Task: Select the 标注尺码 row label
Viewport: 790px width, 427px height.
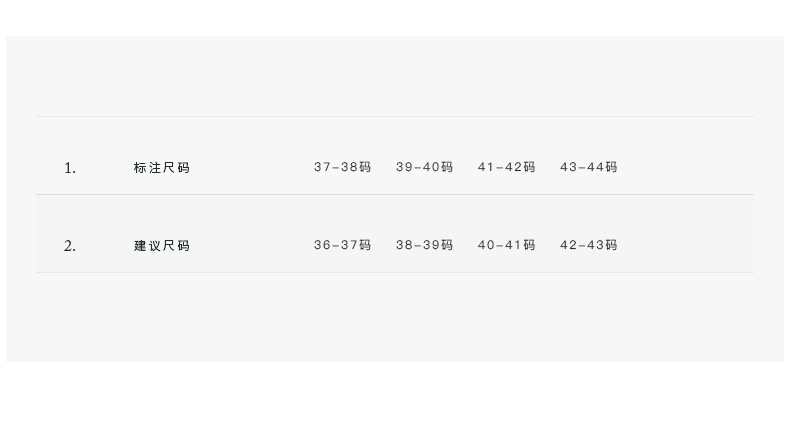Action: [x=161, y=168]
